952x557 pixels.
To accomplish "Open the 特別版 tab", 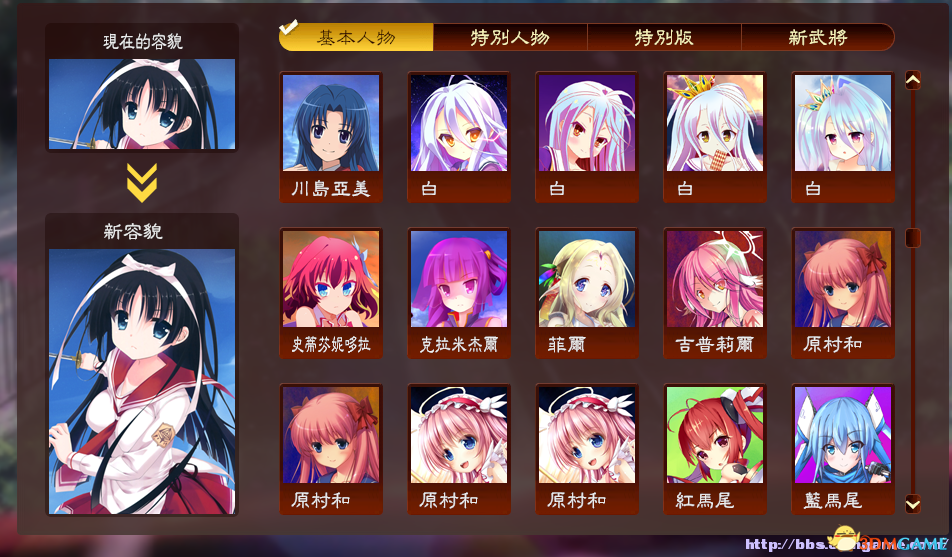I will (664, 38).
